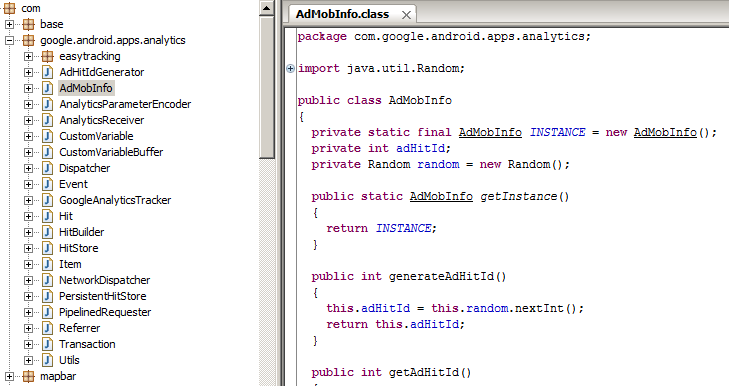Expand the folded import section in code
This screenshot has width=729, height=386.
291,68
